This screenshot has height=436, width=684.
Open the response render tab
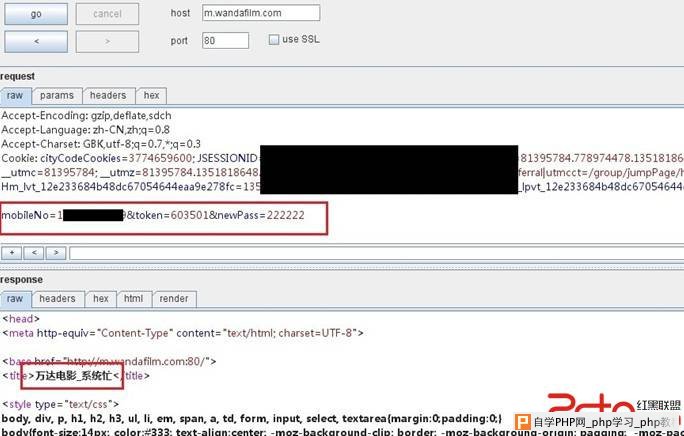pos(174,299)
